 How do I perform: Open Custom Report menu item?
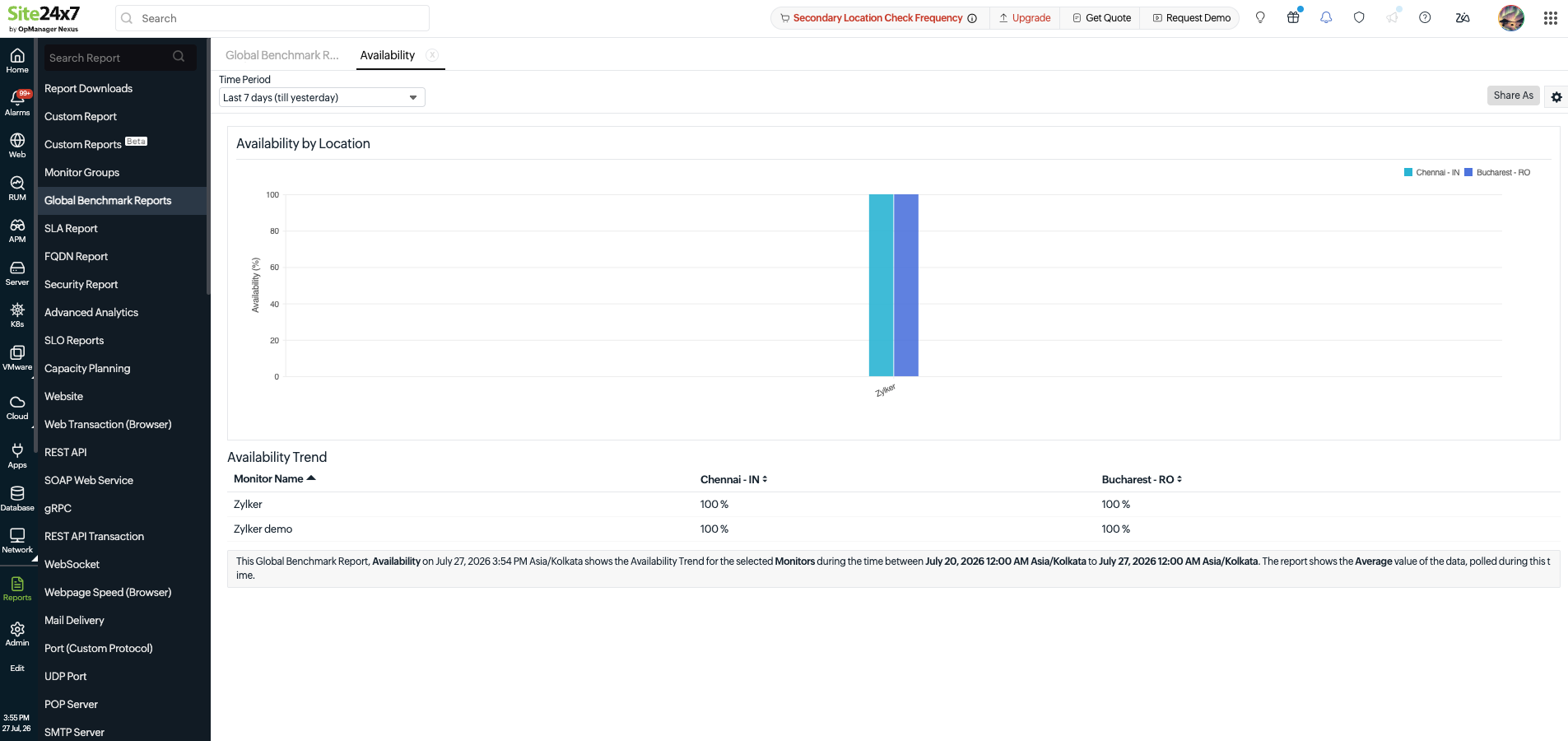point(81,116)
